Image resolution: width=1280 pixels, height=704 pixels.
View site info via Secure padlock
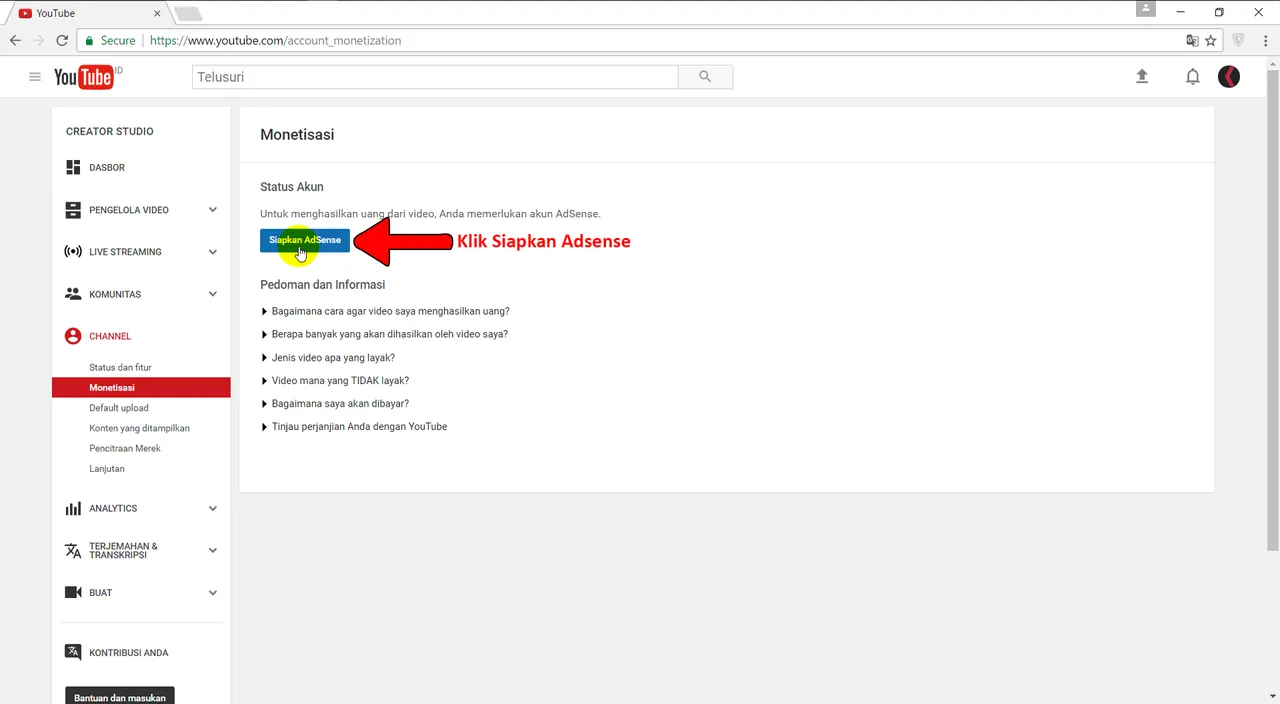pos(109,41)
